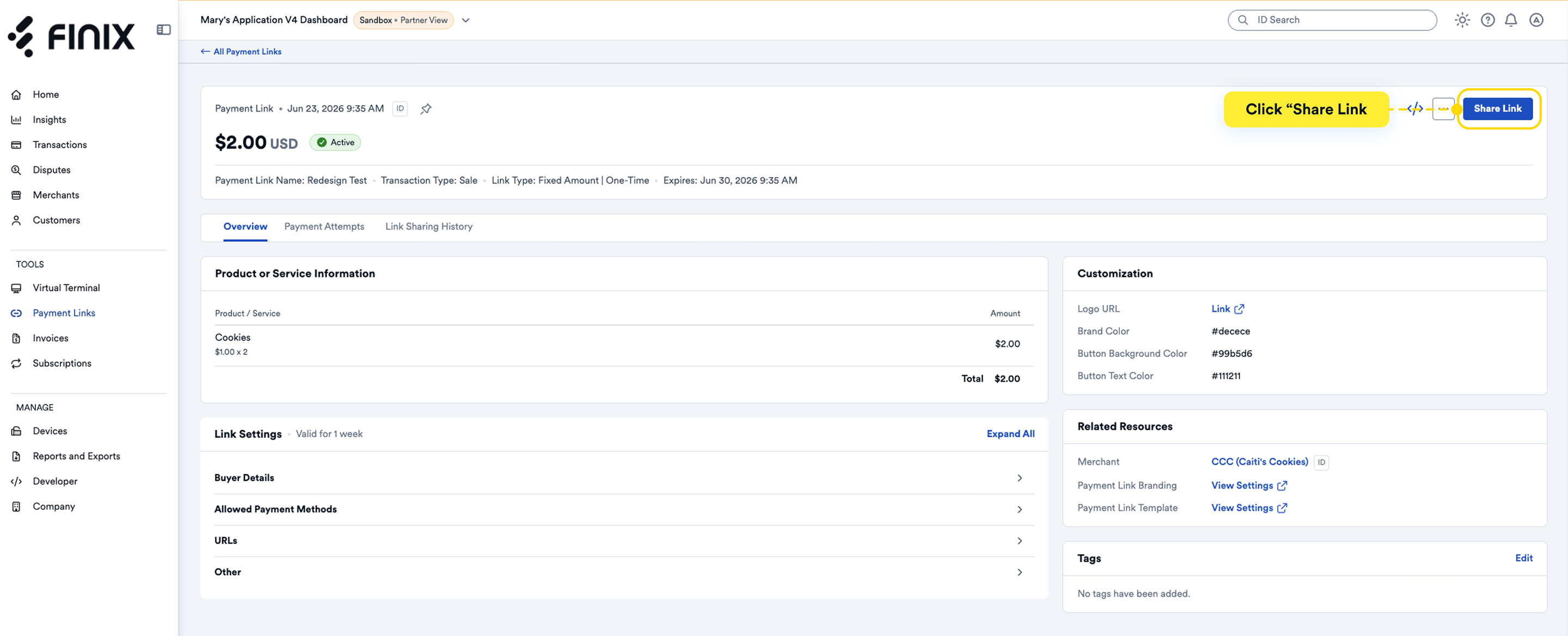
Task: Open the user account avatar icon
Action: point(1536,20)
